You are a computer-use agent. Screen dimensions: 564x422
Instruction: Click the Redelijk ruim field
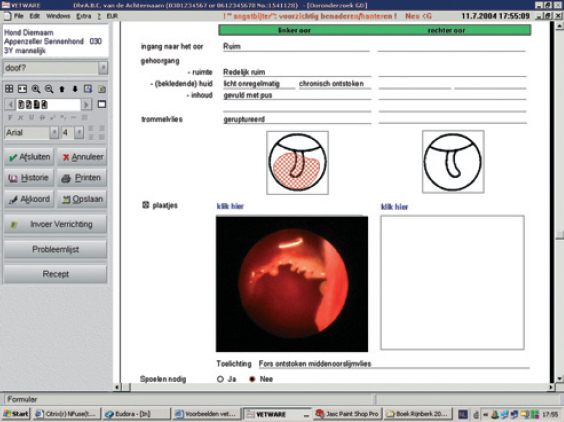(x=297, y=72)
